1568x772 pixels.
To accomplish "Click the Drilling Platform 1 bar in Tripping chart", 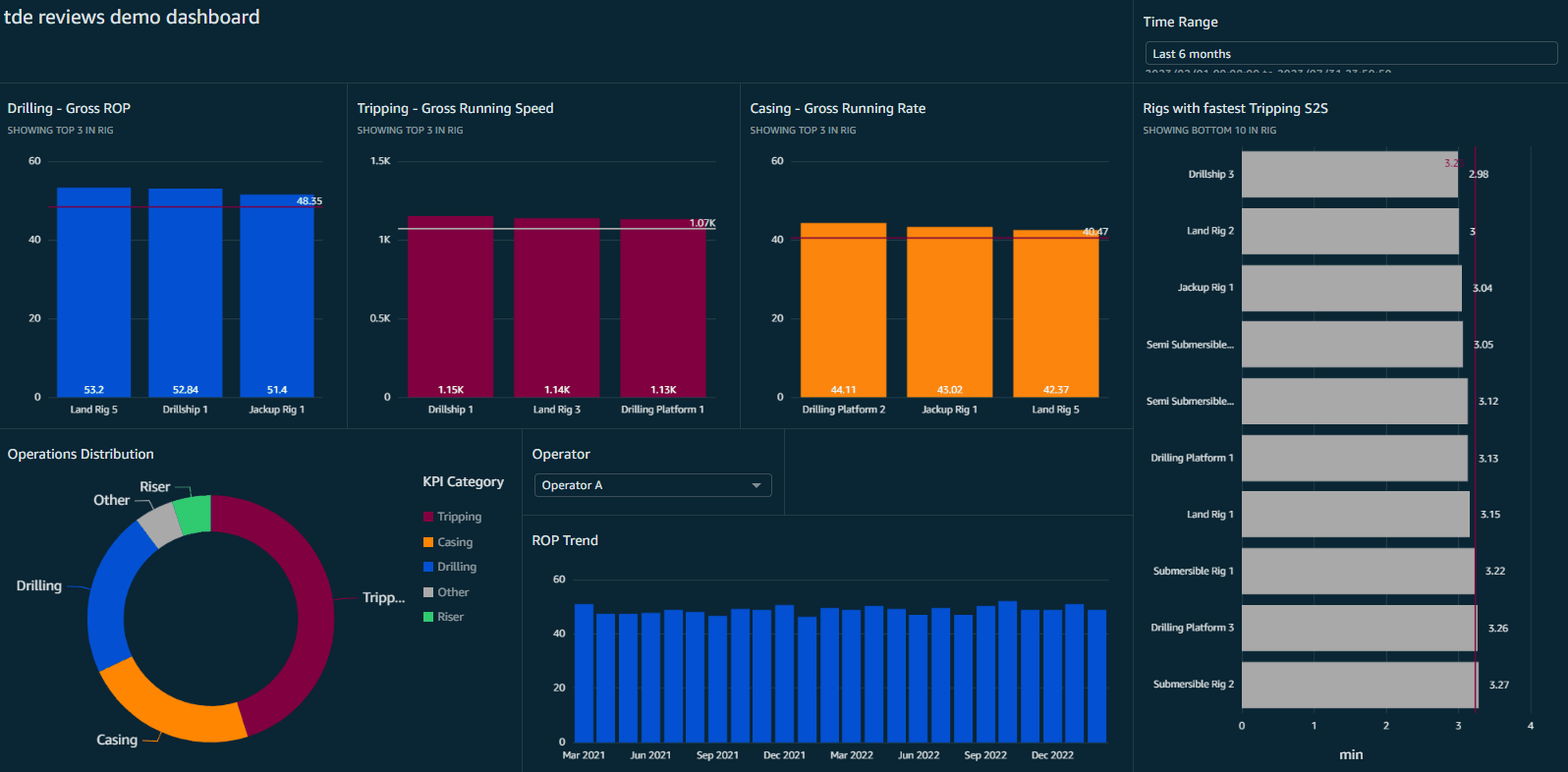I will point(662,306).
